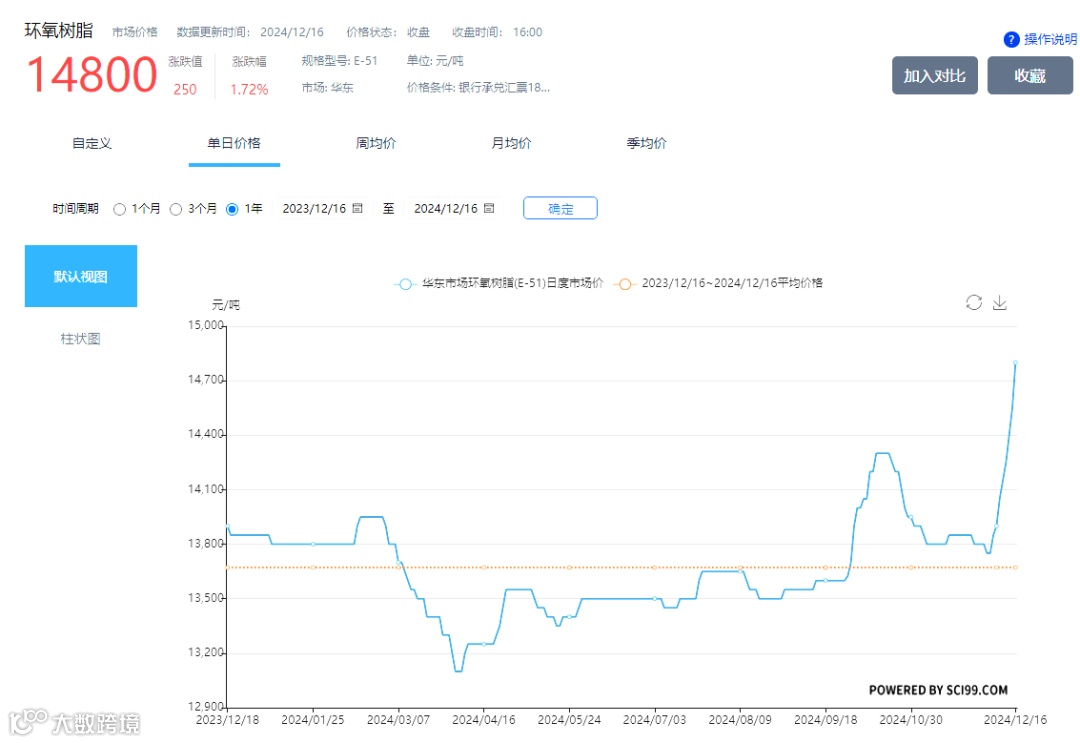Click the last data point at 2024/12/16
The width and height of the screenshot is (1080, 743).
click(x=1015, y=362)
